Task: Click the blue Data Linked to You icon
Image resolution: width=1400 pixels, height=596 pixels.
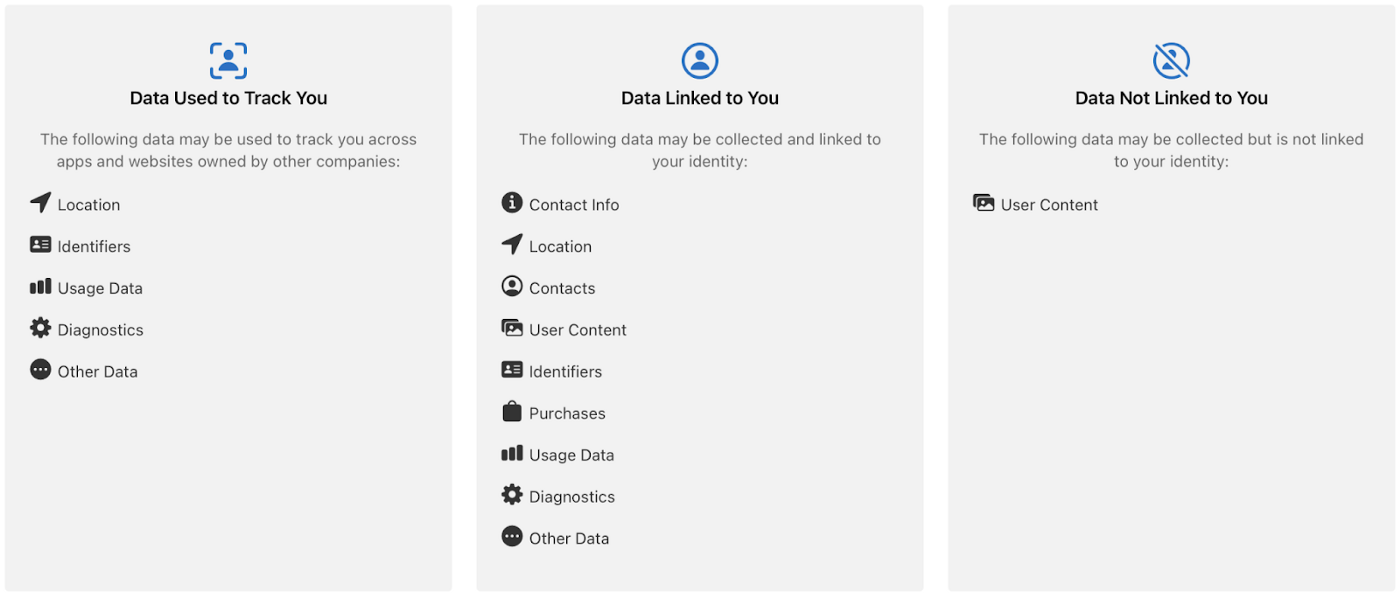Action: point(700,61)
